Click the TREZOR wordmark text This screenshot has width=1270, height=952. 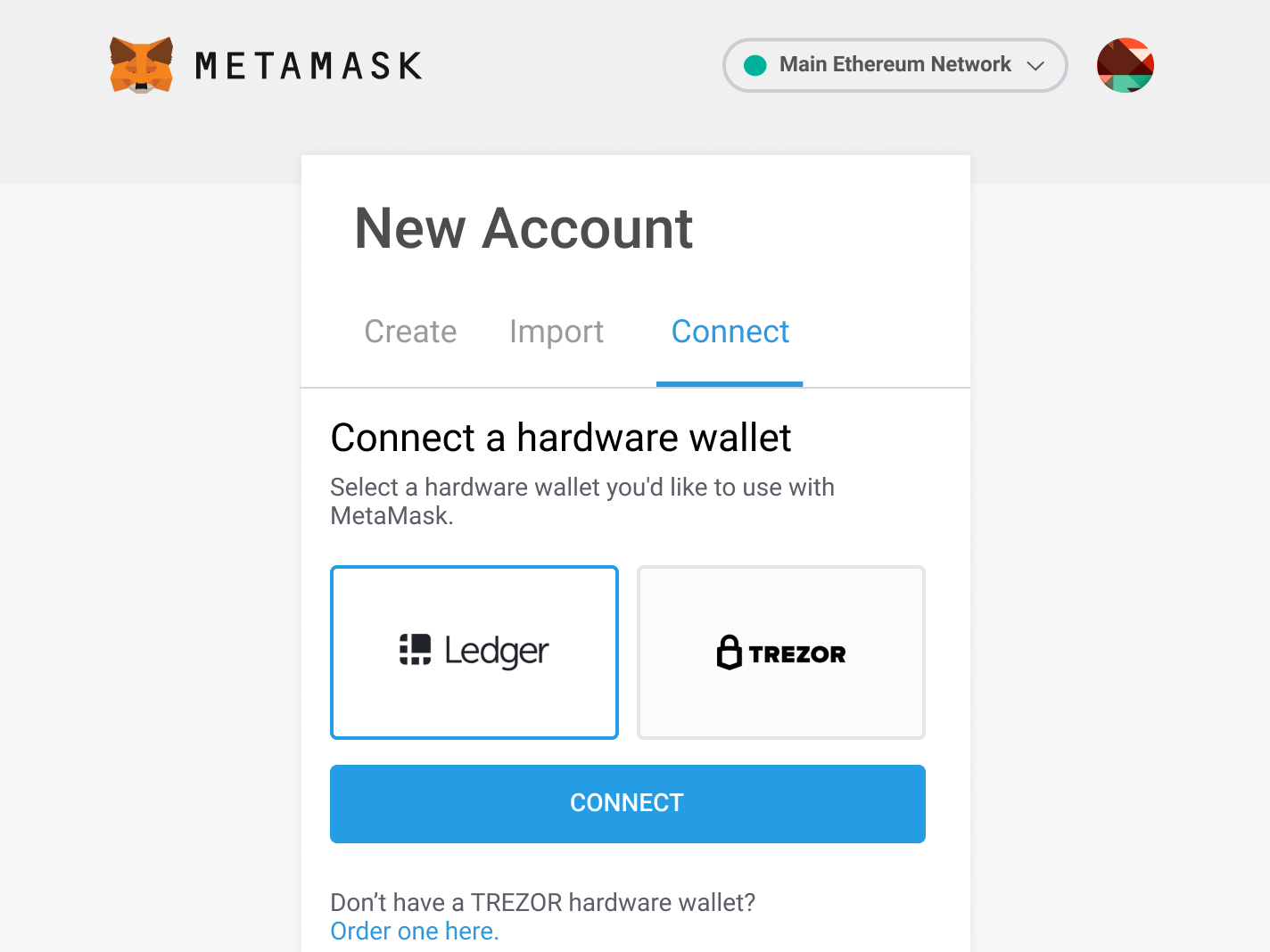(797, 654)
